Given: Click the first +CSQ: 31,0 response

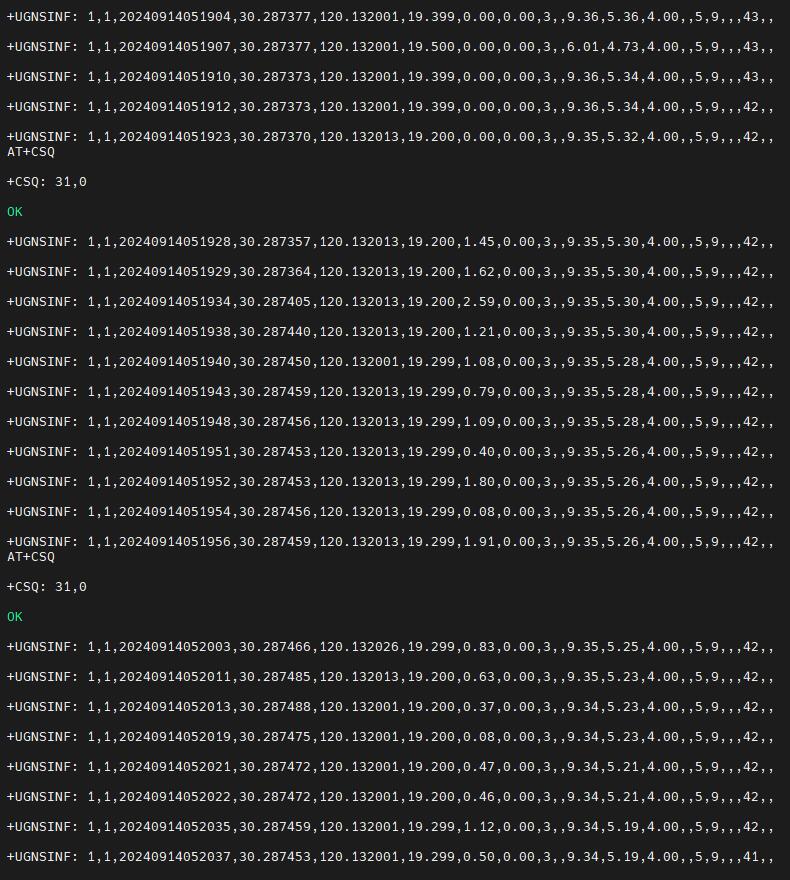Looking at the screenshot, I should [47, 182].
